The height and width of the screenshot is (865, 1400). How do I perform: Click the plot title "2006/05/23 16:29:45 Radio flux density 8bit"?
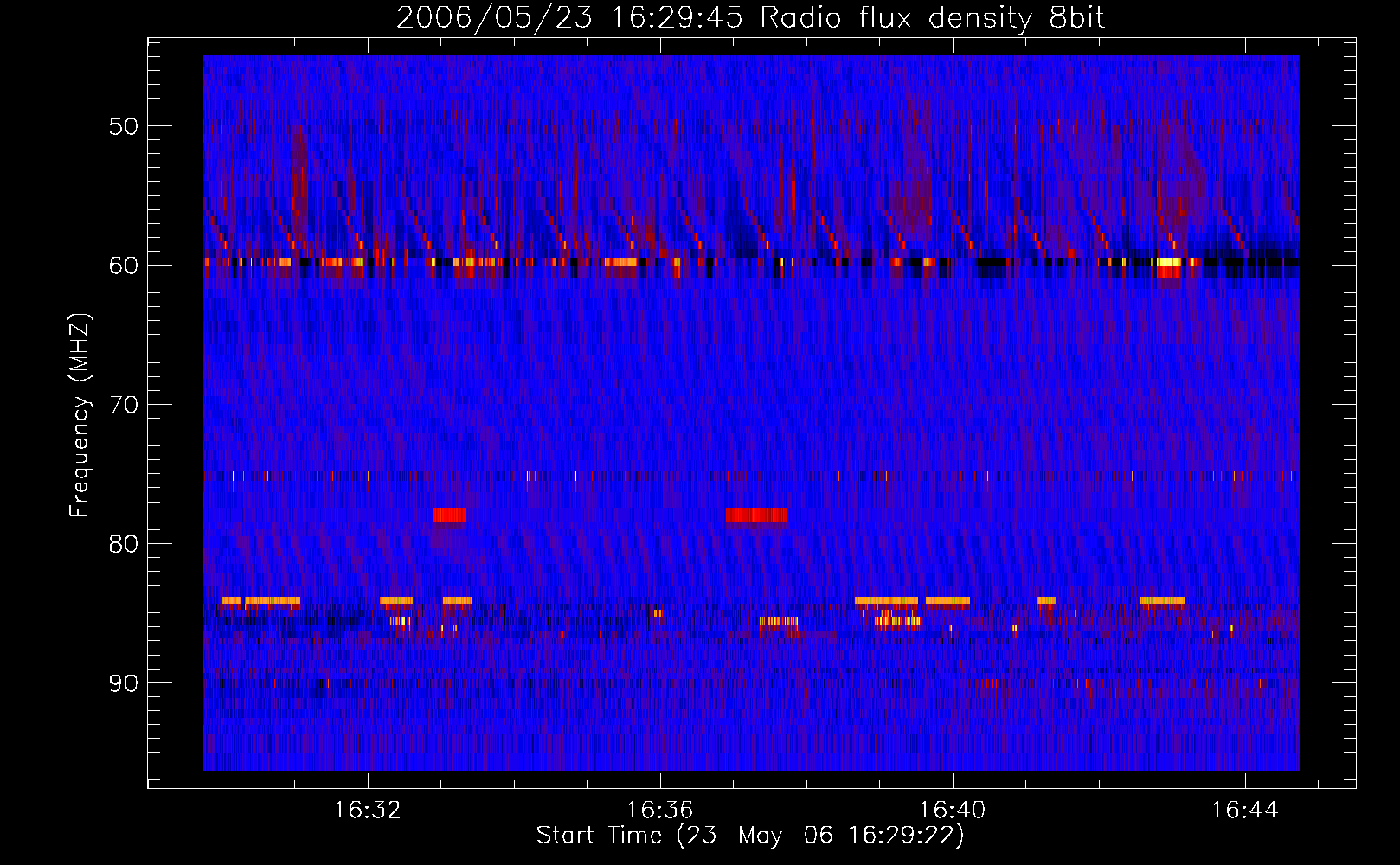[x=750, y=18]
